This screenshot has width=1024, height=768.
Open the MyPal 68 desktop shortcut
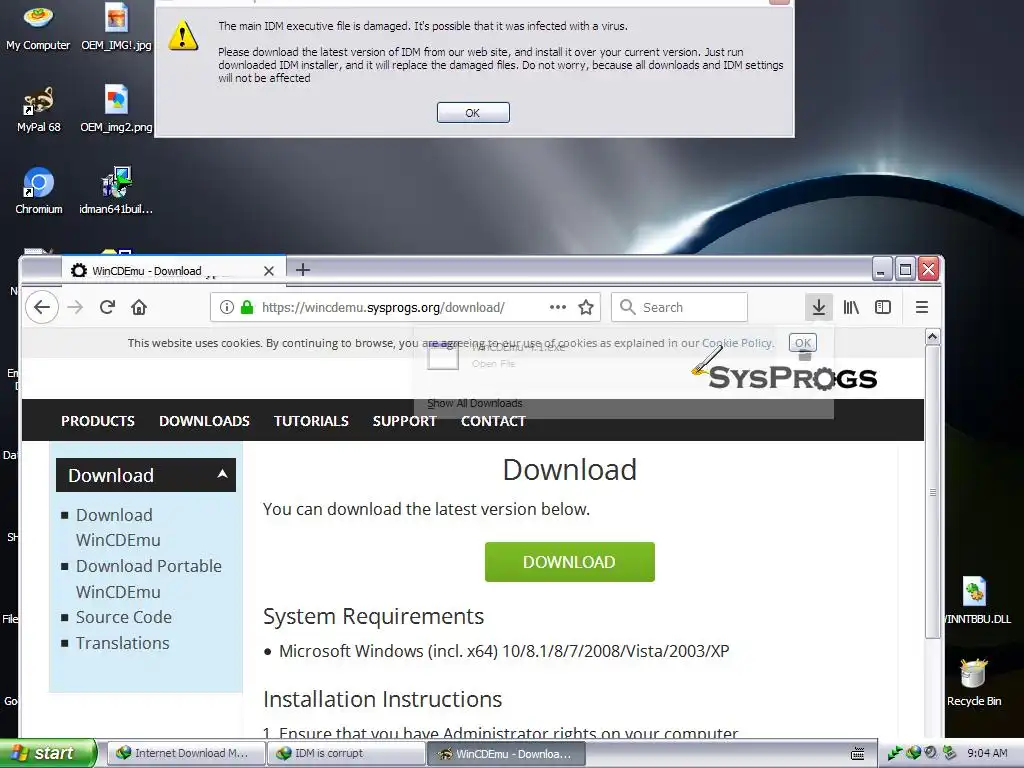[x=39, y=110]
